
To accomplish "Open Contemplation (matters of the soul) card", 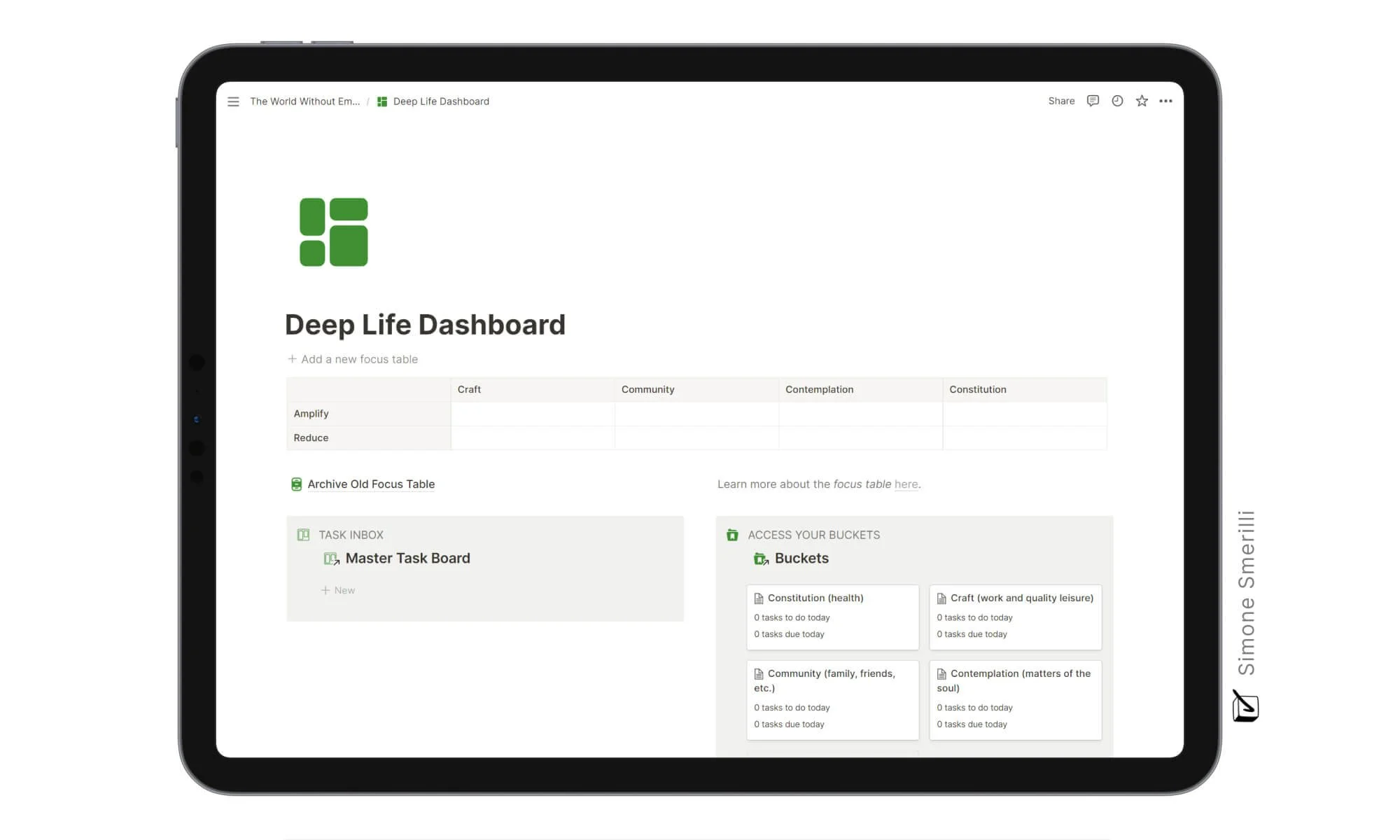I will point(1015,700).
